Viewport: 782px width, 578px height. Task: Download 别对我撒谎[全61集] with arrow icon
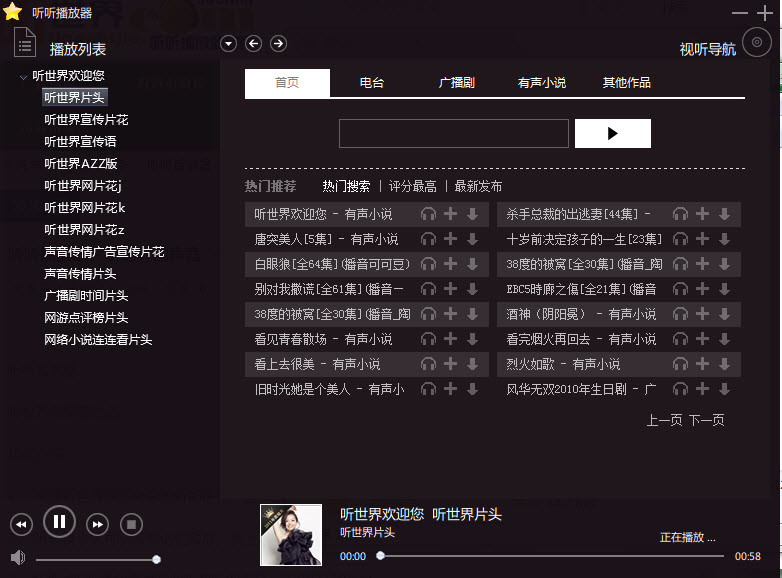[x=472, y=289]
